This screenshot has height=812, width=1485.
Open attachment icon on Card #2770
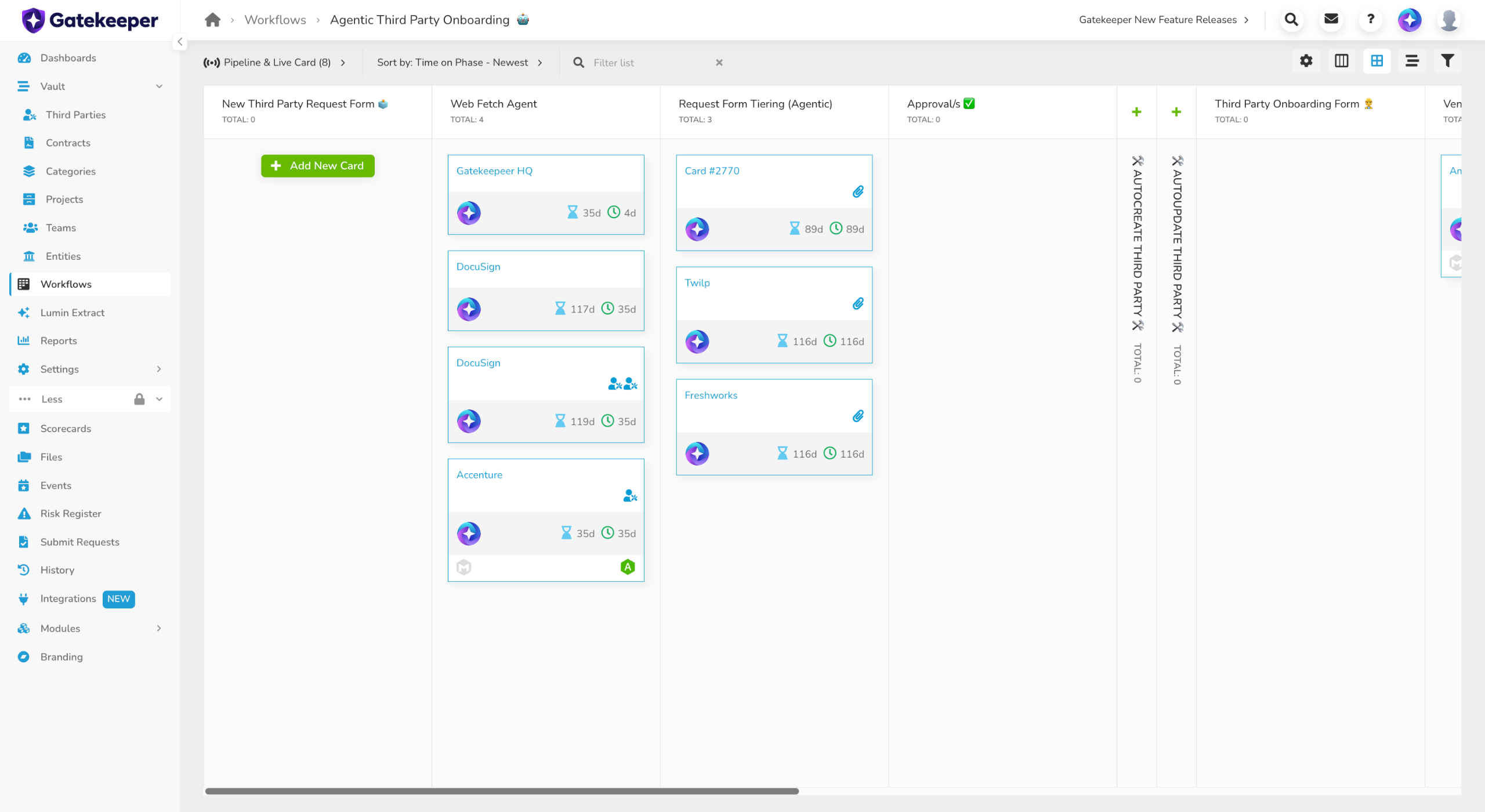pyautogui.click(x=858, y=192)
